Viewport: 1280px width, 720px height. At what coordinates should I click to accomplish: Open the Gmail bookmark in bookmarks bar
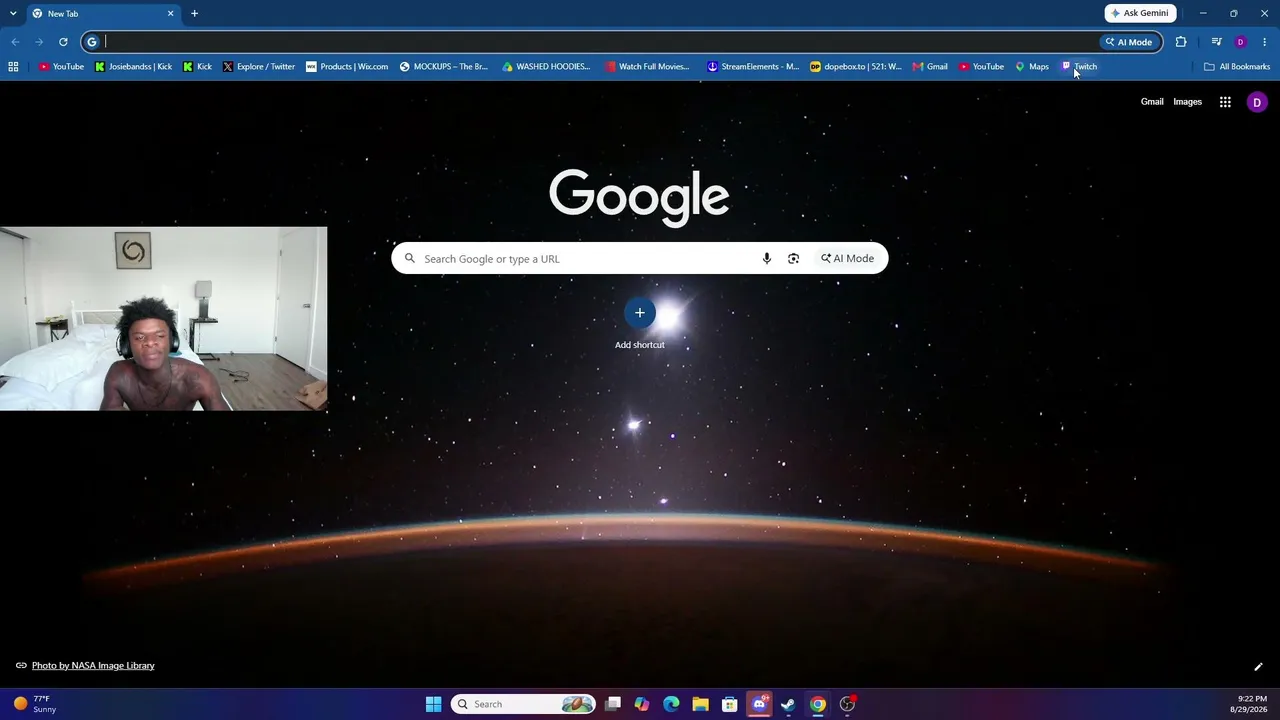pyautogui.click(x=930, y=67)
